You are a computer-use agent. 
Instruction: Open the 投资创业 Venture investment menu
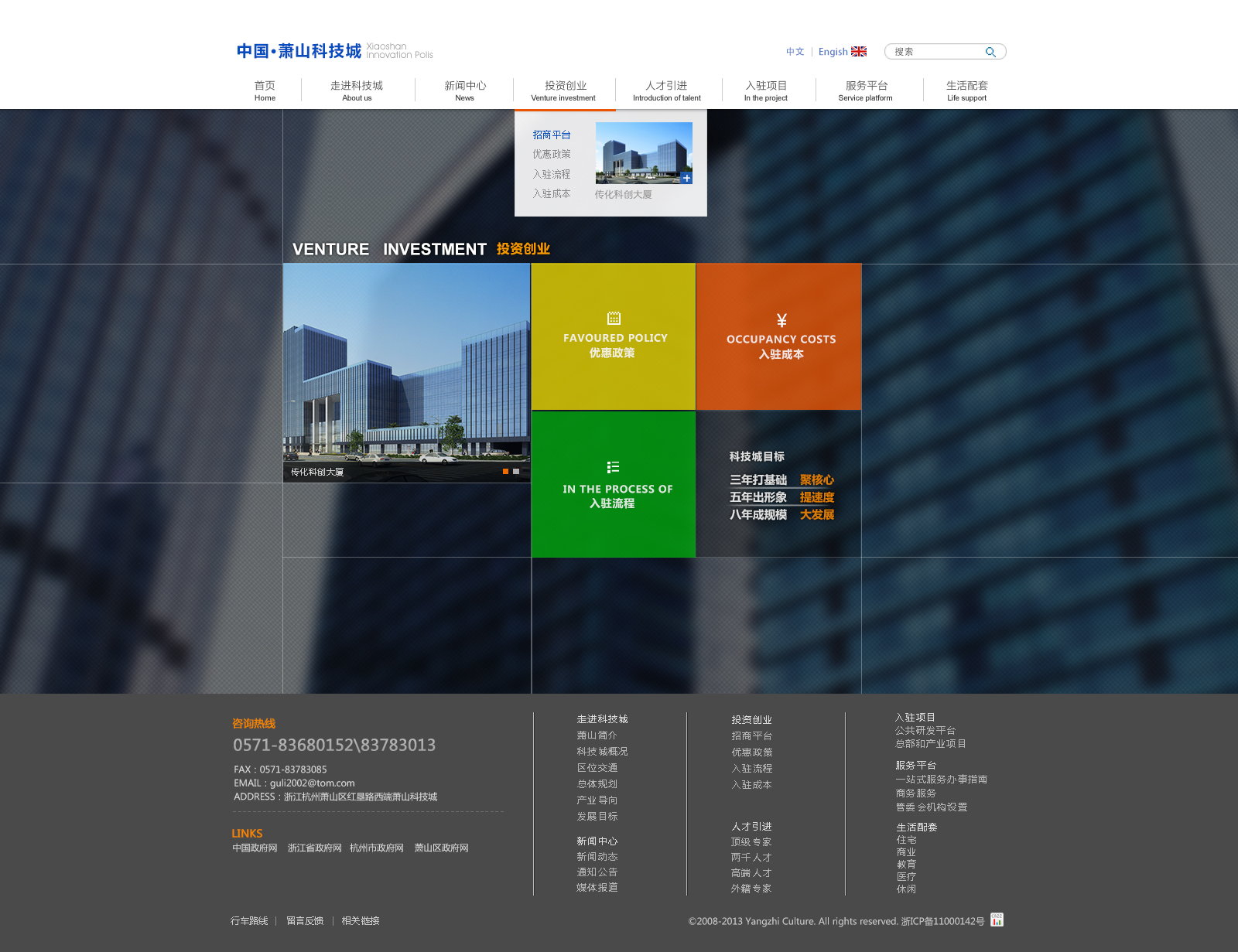tap(564, 90)
